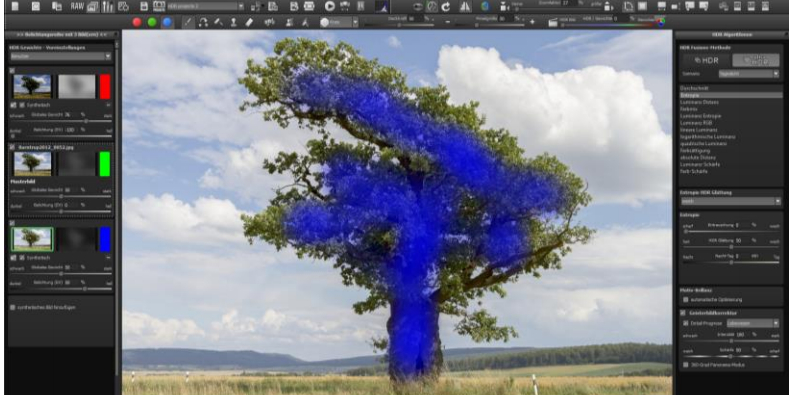
Task: Click the RAW module icon
Action: point(77,7)
